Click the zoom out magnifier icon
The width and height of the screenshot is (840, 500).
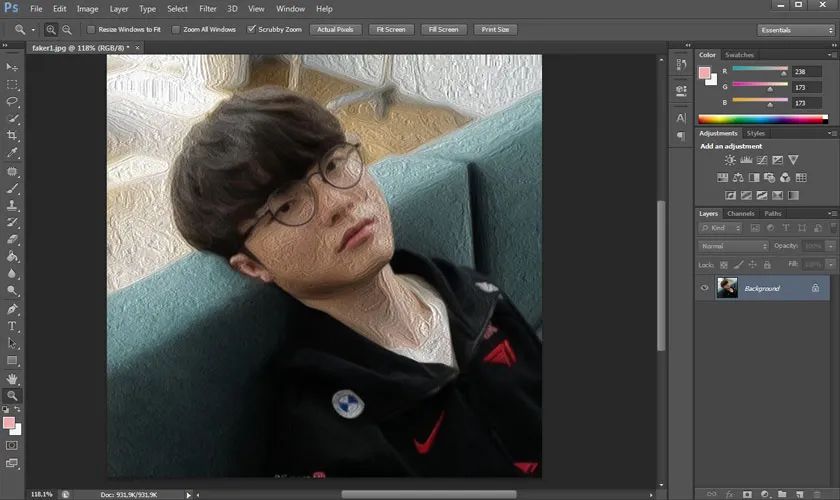pyautogui.click(x=67, y=30)
